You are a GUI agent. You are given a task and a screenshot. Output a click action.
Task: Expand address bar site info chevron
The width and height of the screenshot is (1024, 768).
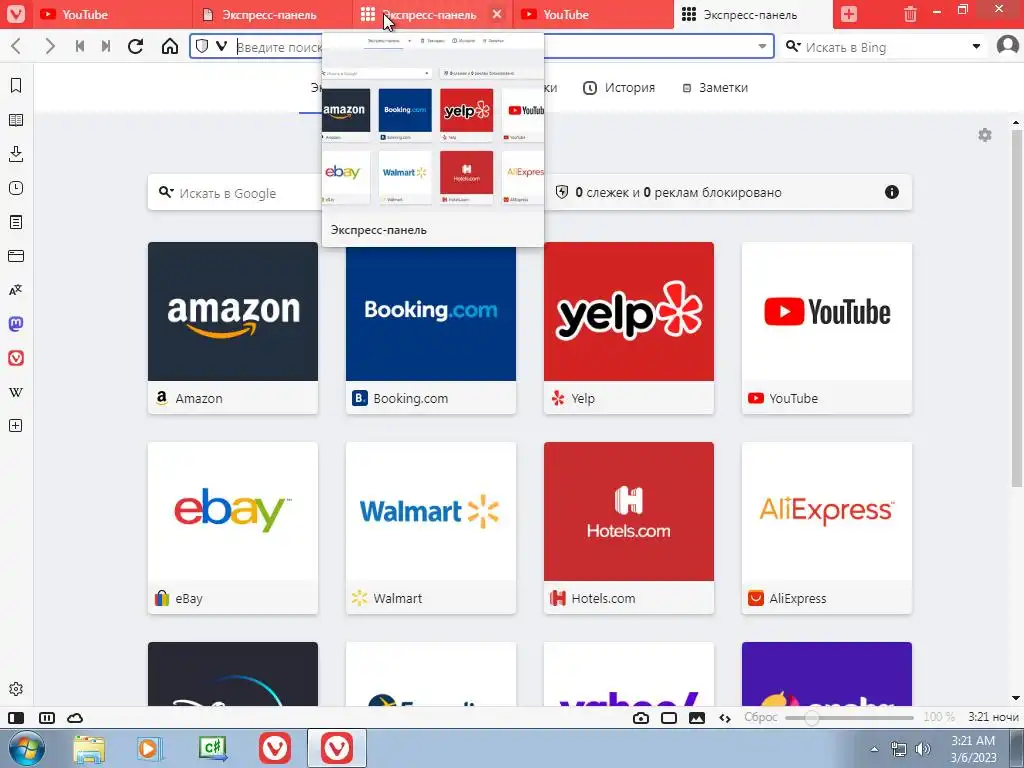point(221,46)
